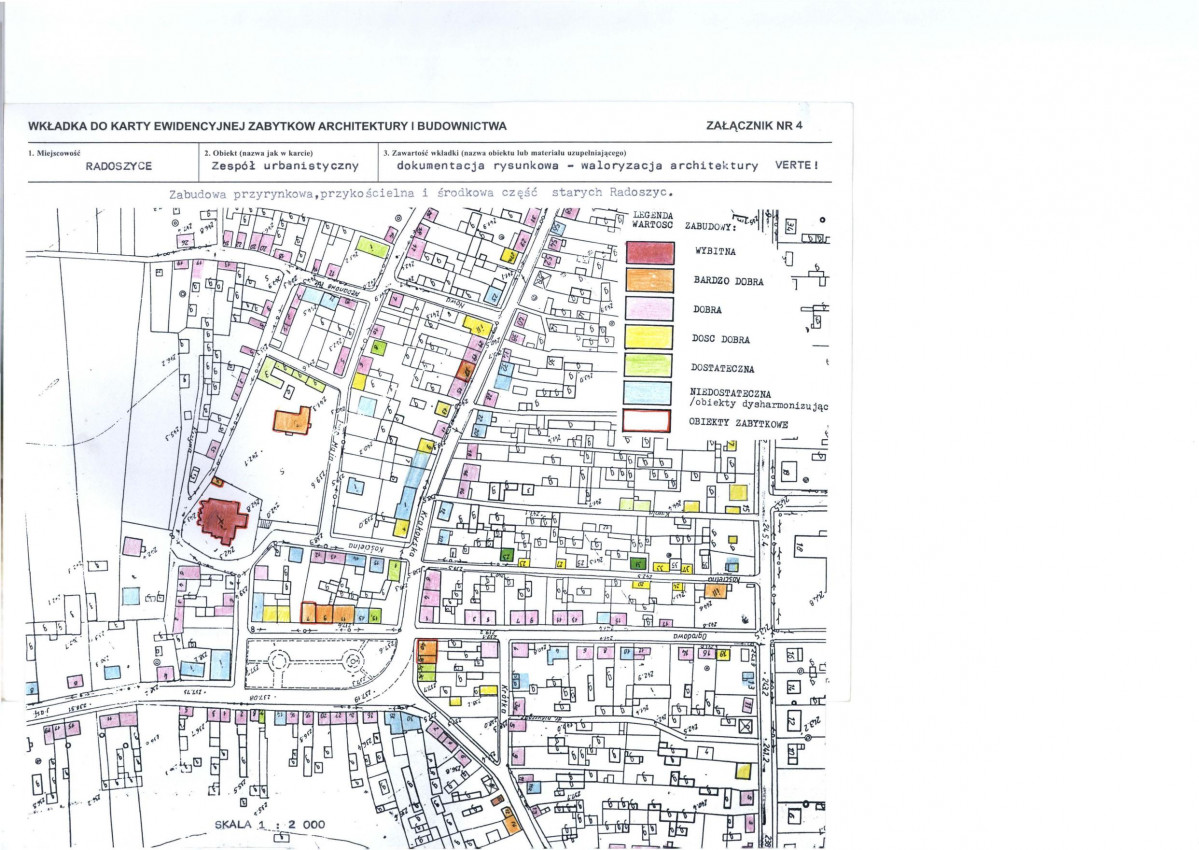Click the 'DOBRA' legend label
Screen dimensions: 1199x850
click(707, 310)
